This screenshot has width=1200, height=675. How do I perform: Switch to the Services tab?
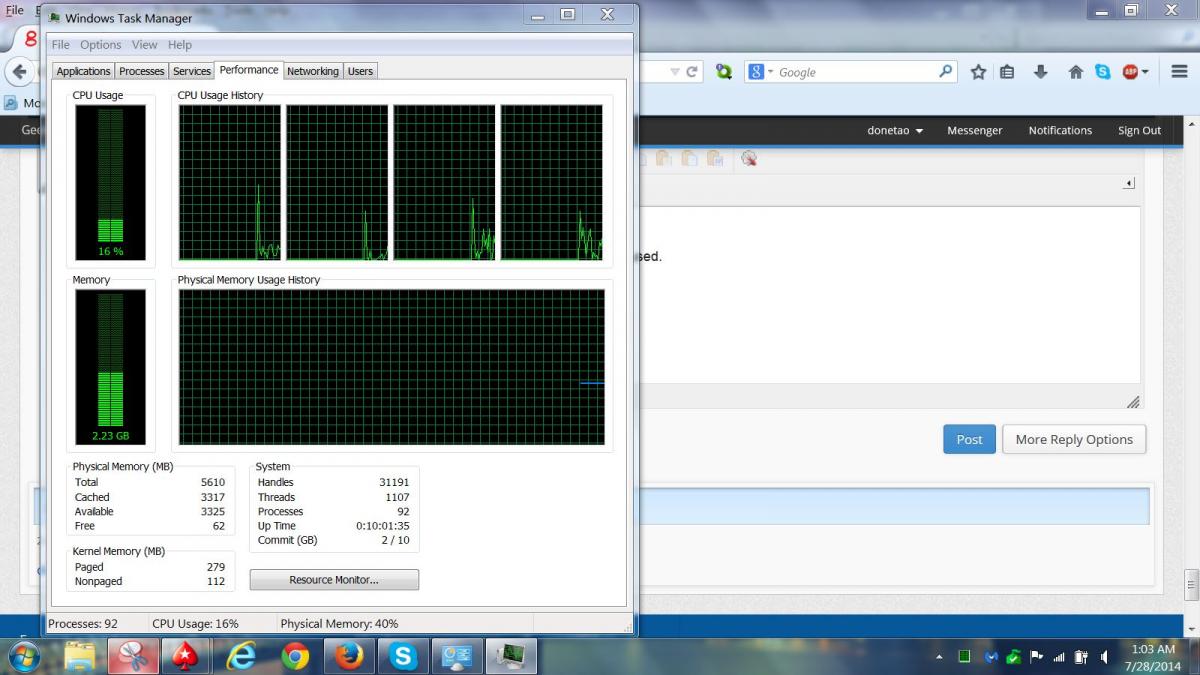[192, 71]
